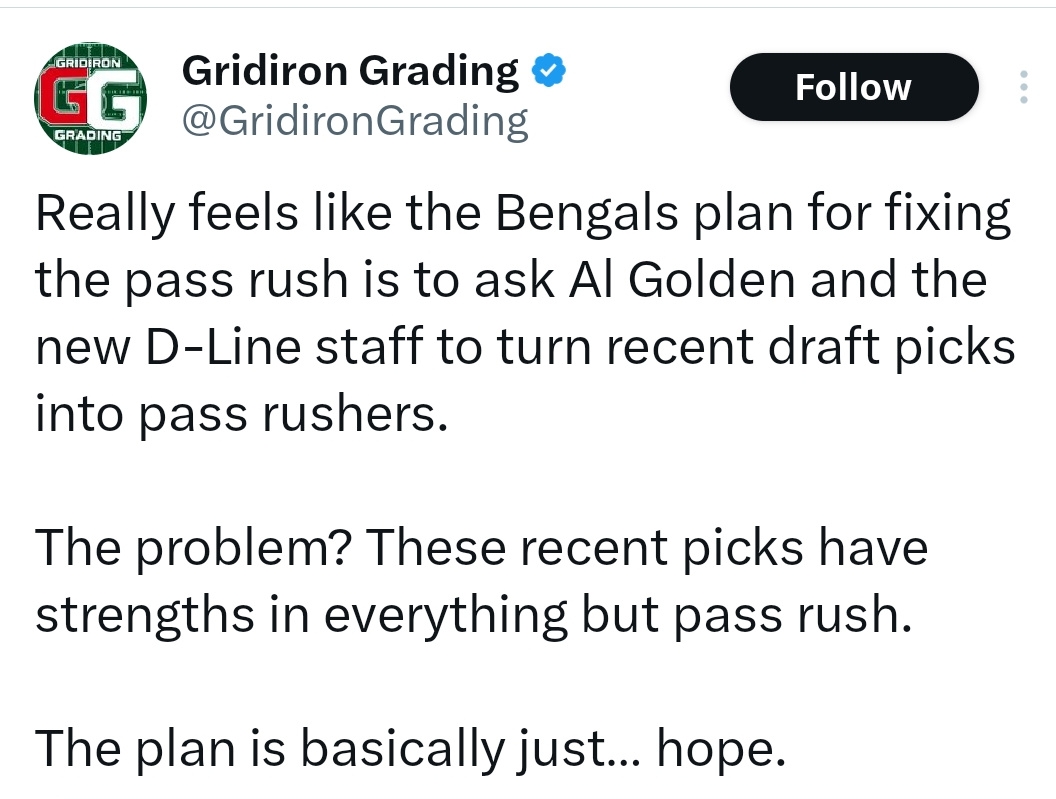The image size is (1056, 799).
Task: Click the tweet paragraph about Bengals plan
Action: tap(525, 313)
